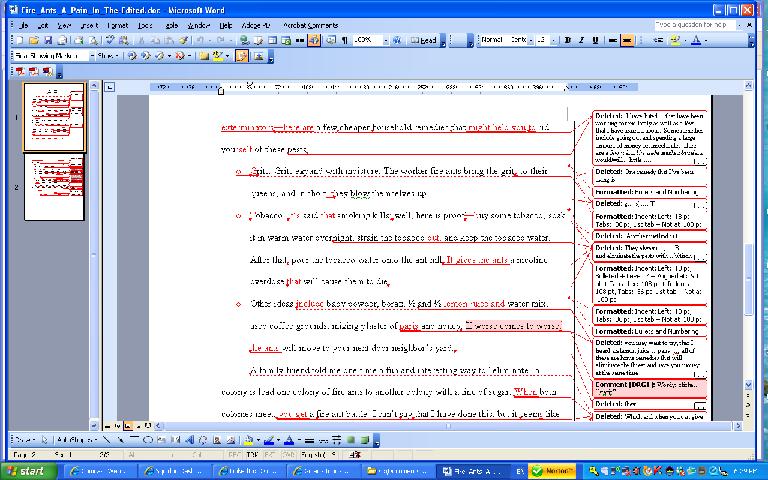768x480 pixels.
Task: Open the Window menu
Action: [x=198, y=25]
